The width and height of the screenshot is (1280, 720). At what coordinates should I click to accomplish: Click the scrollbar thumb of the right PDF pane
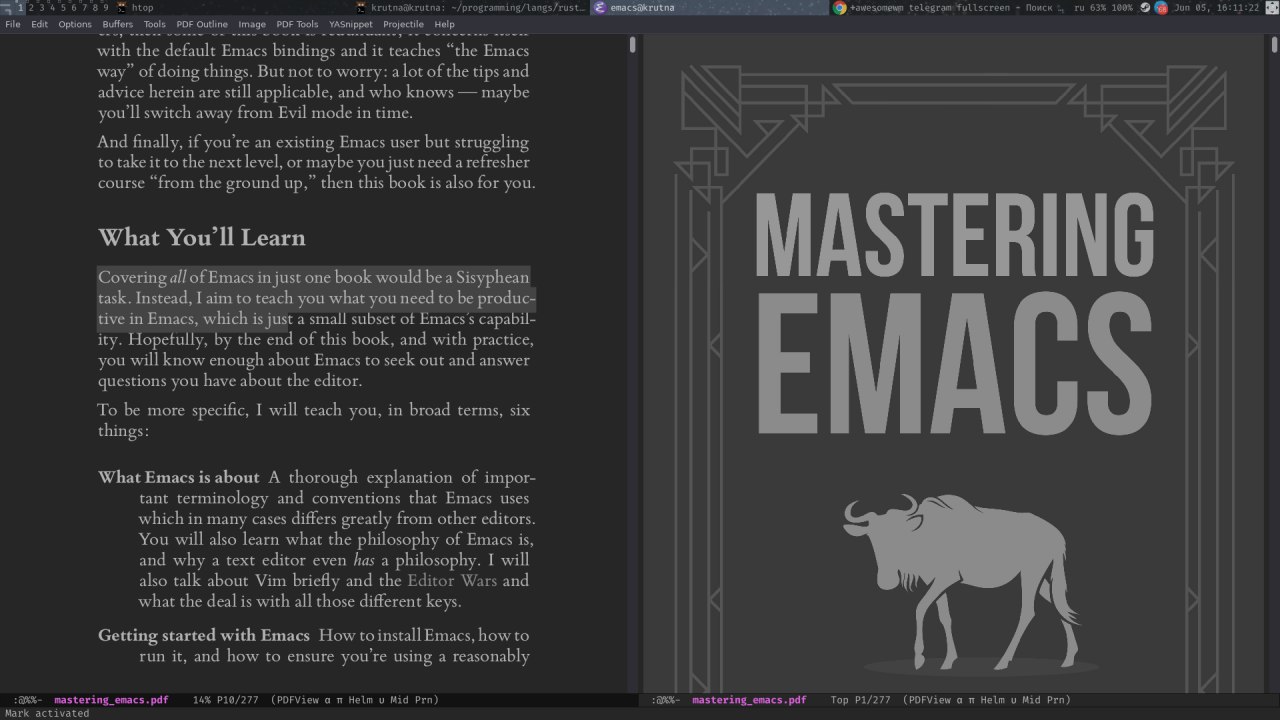[1274, 45]
